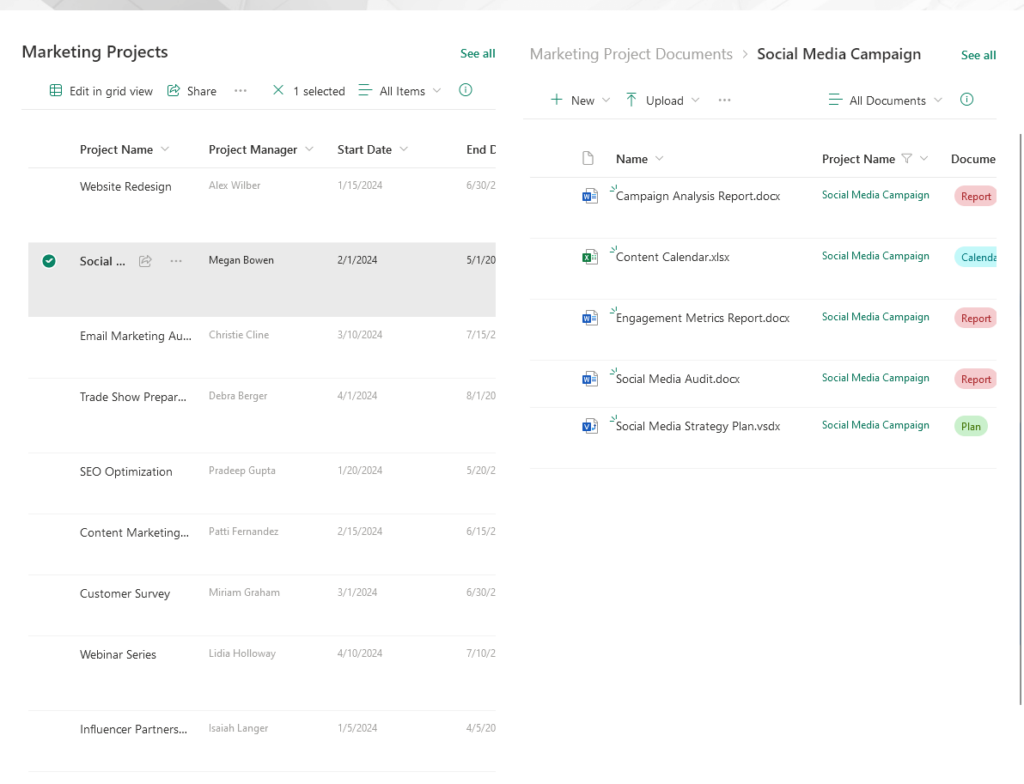Click the Word icon for Engagement Metrics Report
The width and height of the screenshot is (1024, 784).
[590, 318]
